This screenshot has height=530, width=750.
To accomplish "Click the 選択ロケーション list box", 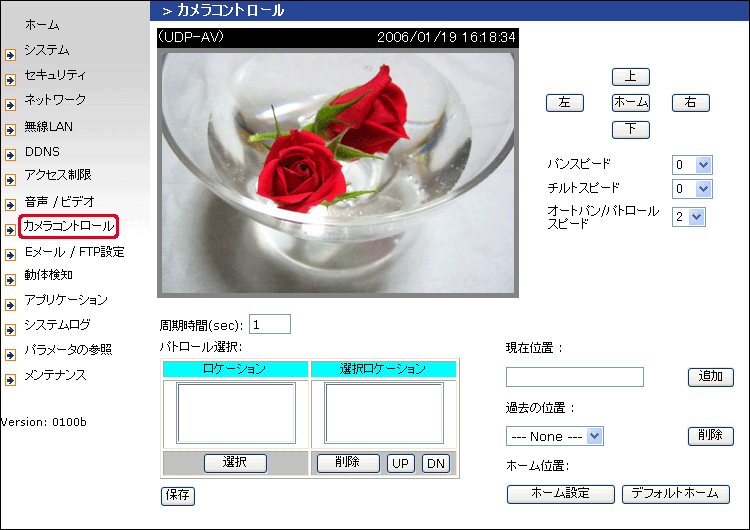I will [x=384, y=413].
